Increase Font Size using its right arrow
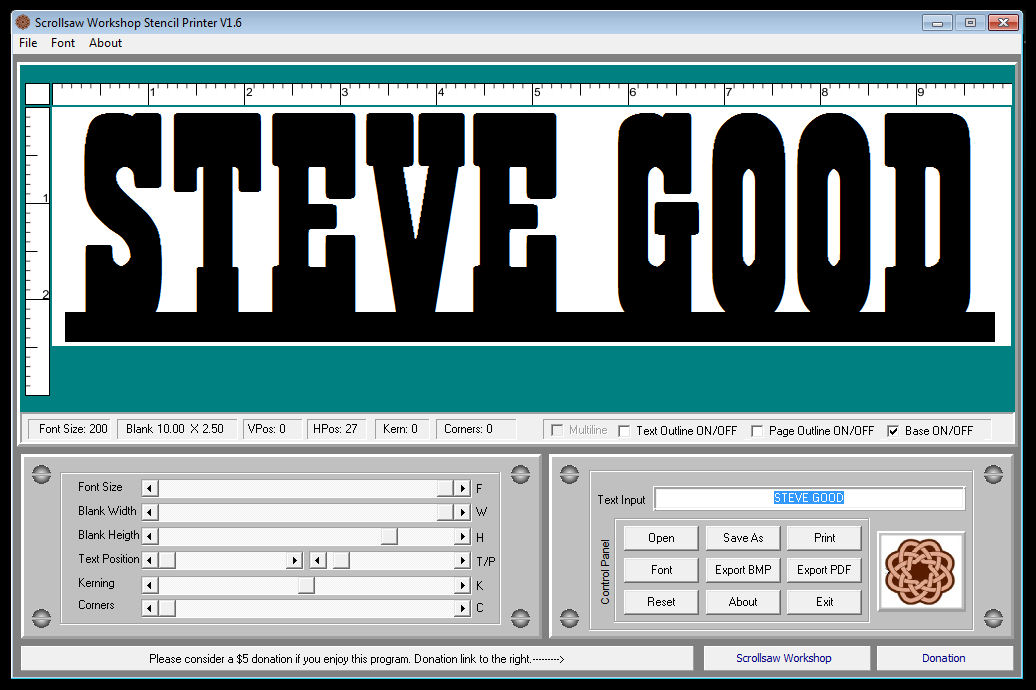The image size is (1036, 690). 463,487
